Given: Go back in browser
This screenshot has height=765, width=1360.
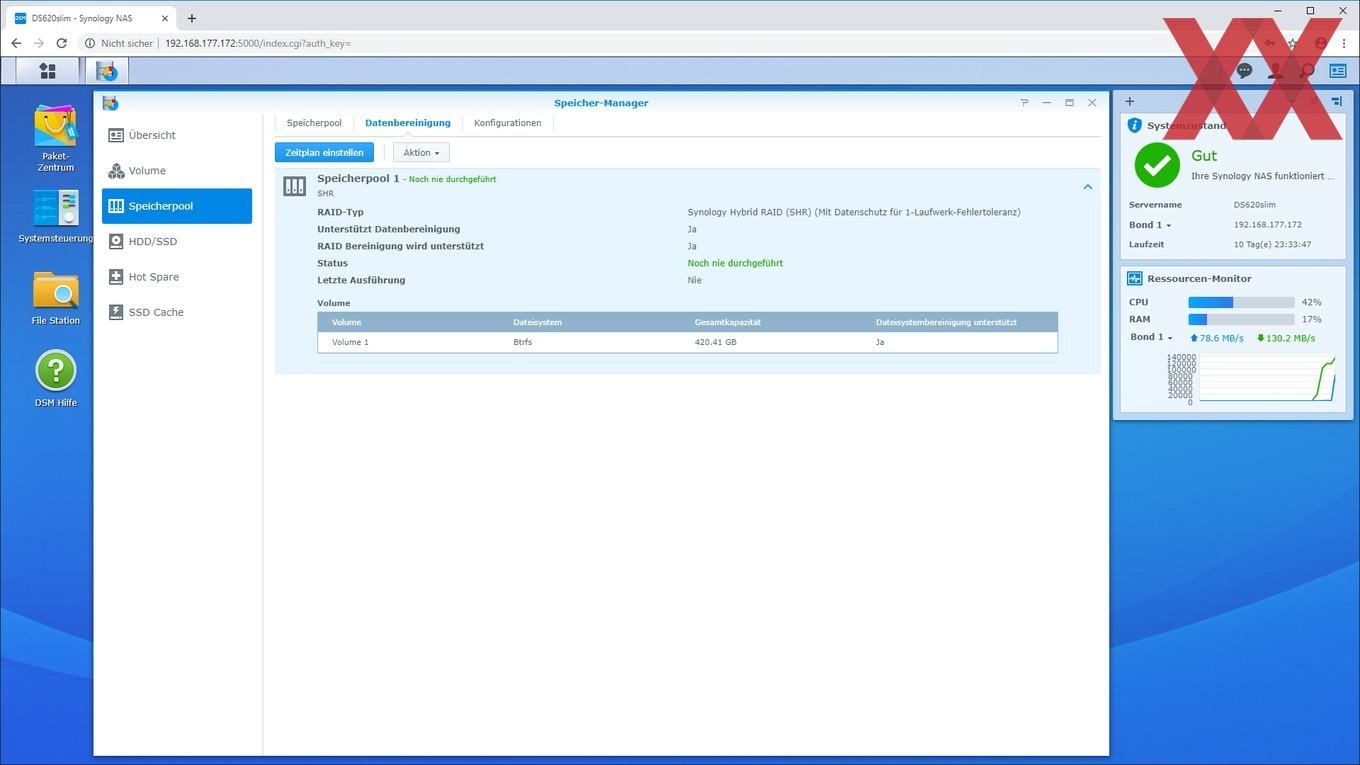Looking at the screenshot, I should coord(16,43).
